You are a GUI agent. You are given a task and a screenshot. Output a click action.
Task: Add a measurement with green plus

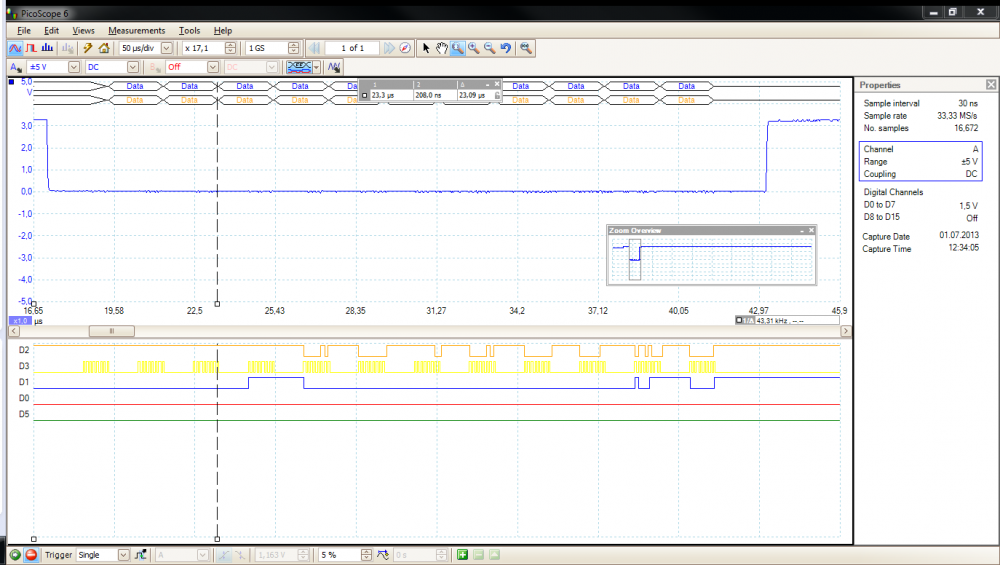click(x=462, y=555)
